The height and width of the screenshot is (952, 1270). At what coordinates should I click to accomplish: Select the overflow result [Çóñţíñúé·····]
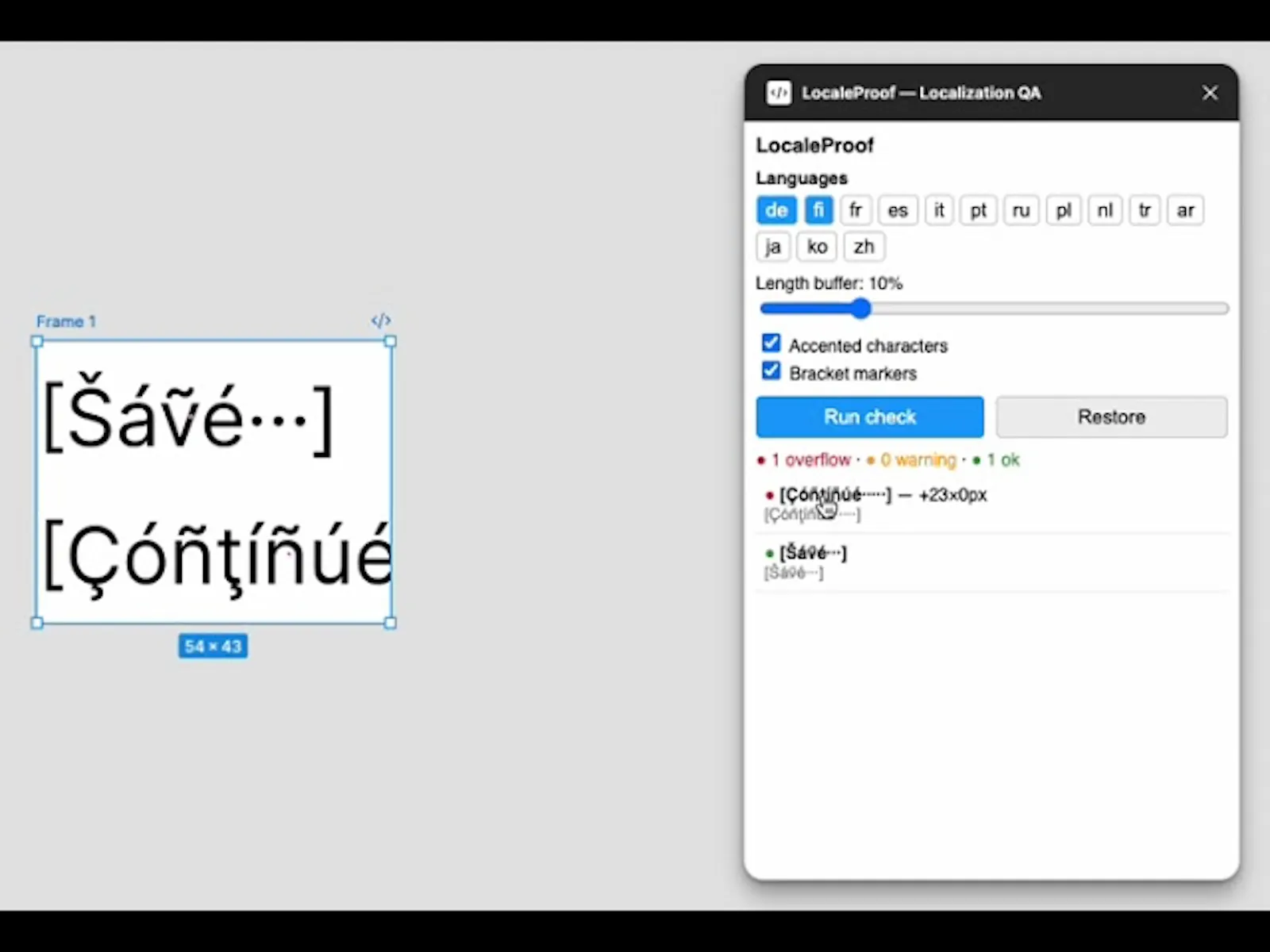pyautogui.click(x=992, y=504)
